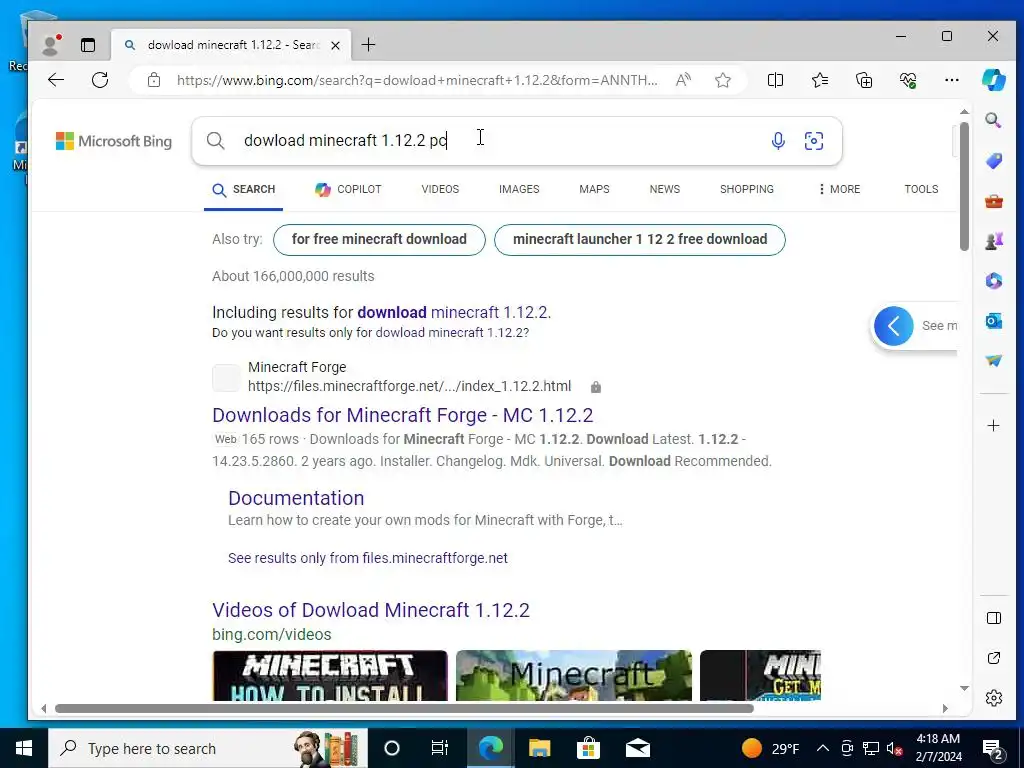This screenshot has width=1024, height=768.
Task: Switch to the COPILOT tab
Action: click(x=348, y=189)
